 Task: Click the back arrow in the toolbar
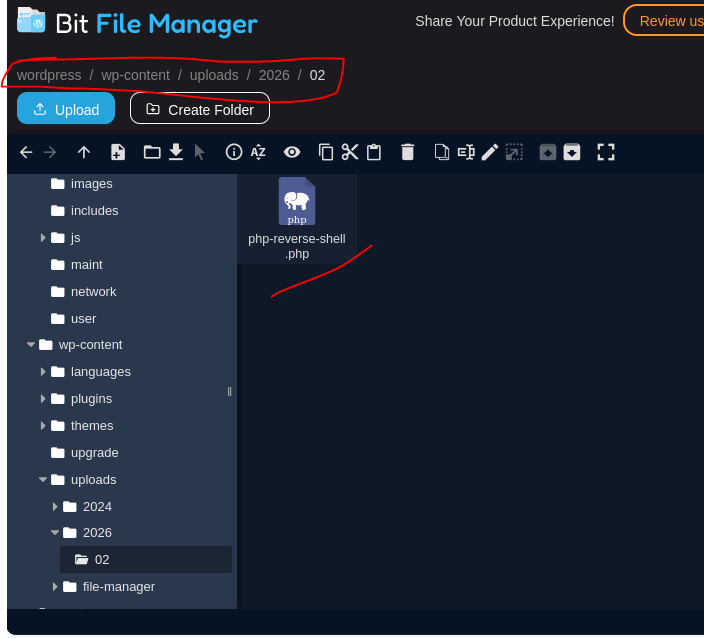(x=26, y=152)
